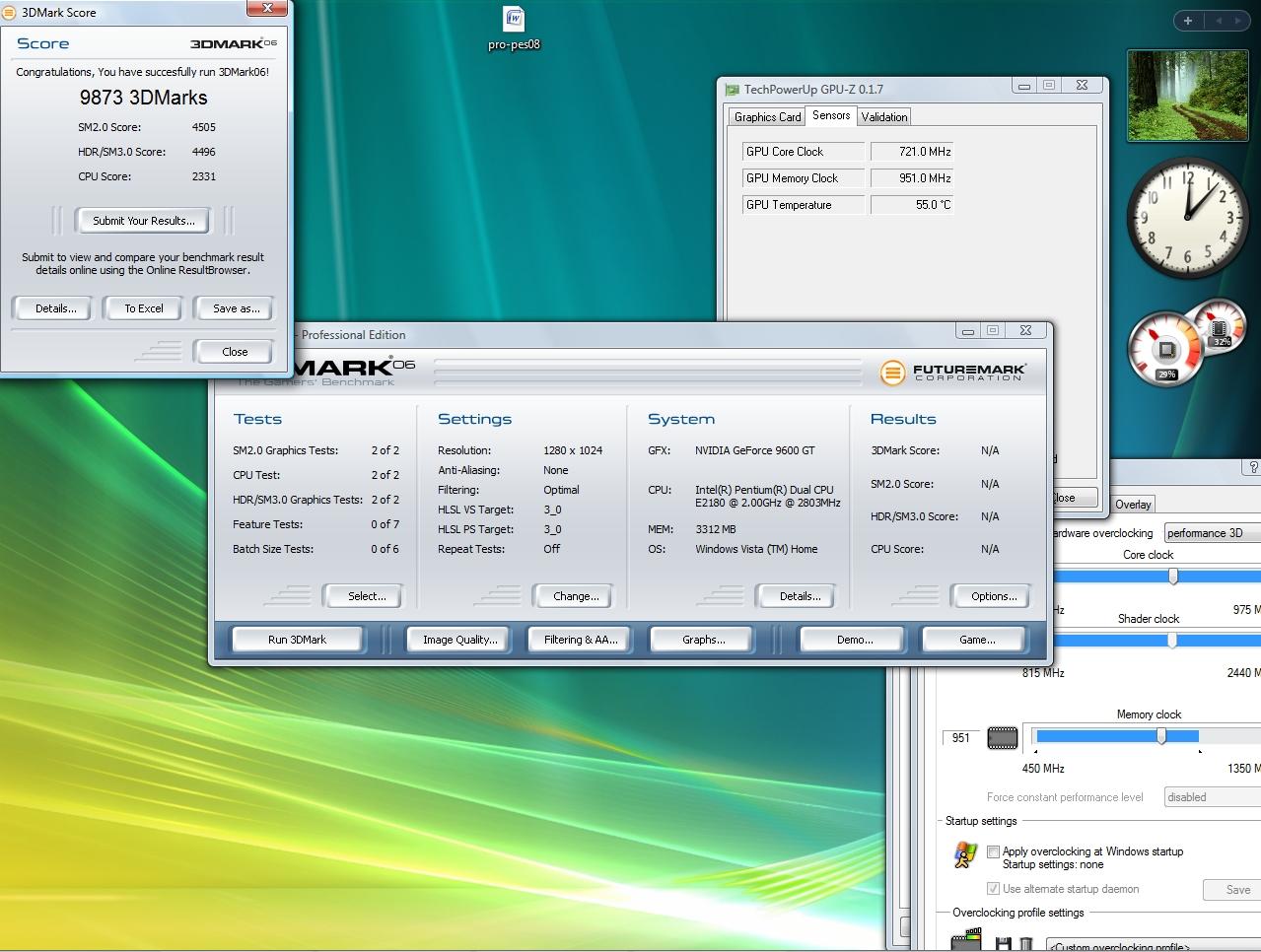Image resolution: width=1261 pixels, height=952 pixels.
Task: Open Filtering & AA settings
Action: (581, 640)
